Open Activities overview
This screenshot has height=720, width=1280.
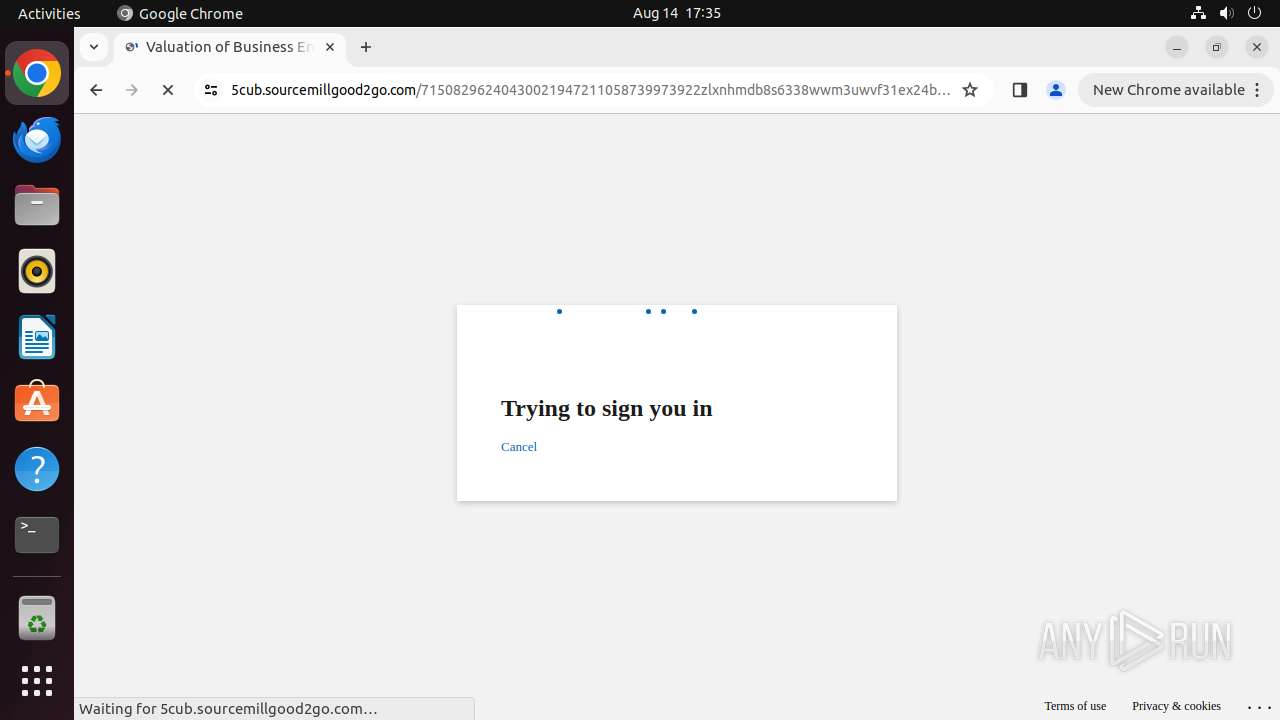49,13
